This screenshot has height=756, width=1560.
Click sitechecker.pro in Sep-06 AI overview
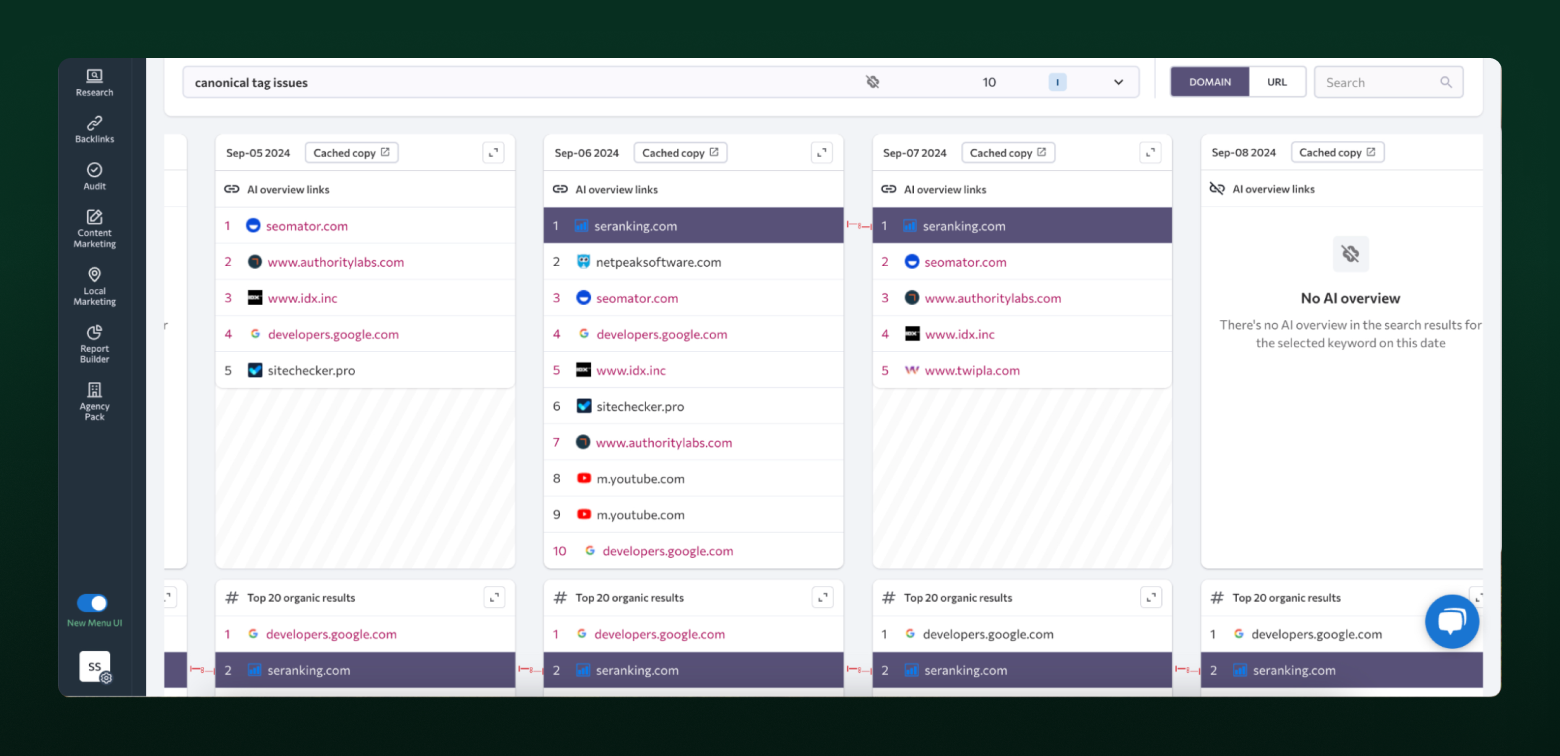point(640,406)
